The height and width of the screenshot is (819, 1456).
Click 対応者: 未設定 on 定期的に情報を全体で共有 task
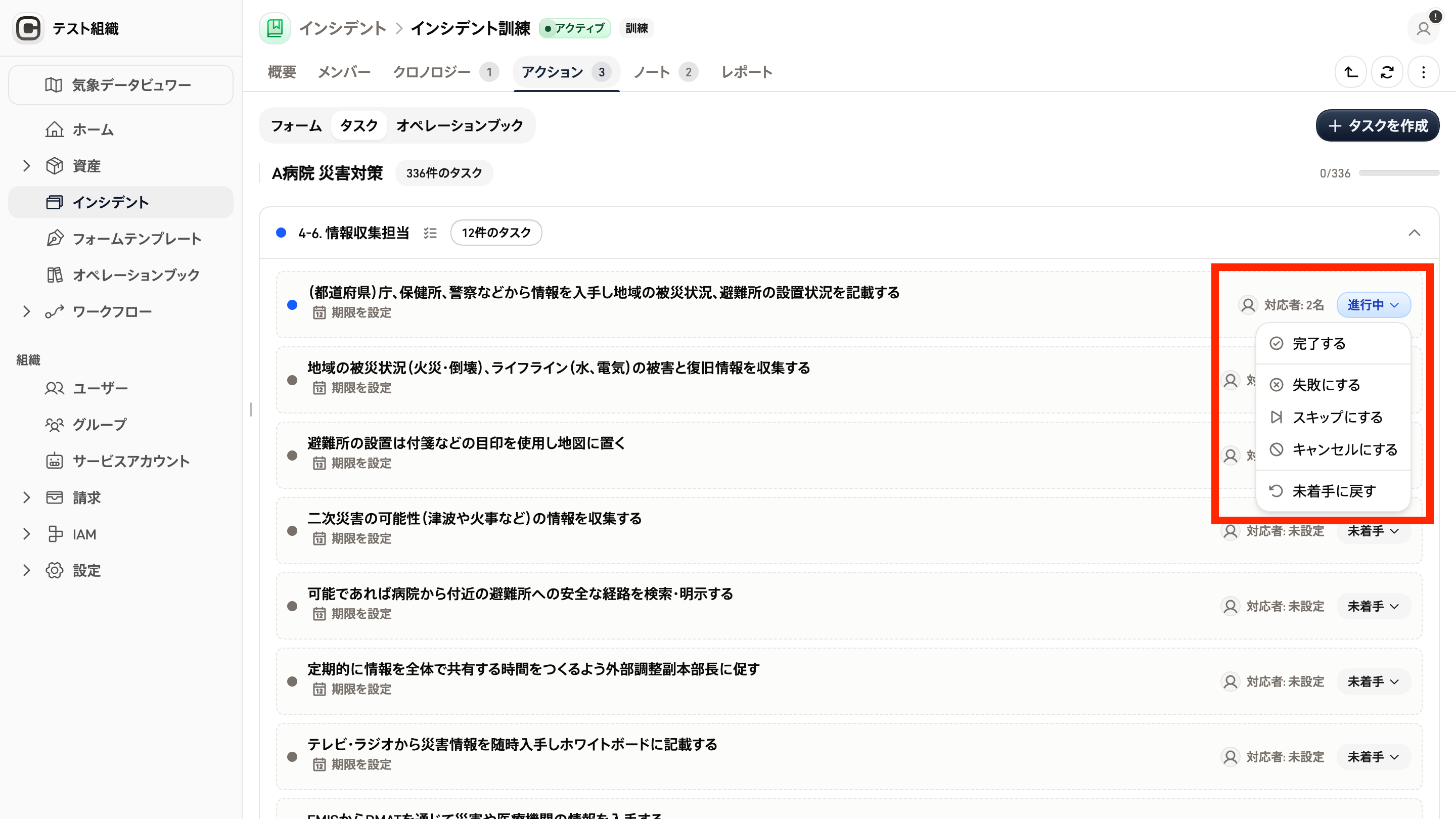[1272, 681]
